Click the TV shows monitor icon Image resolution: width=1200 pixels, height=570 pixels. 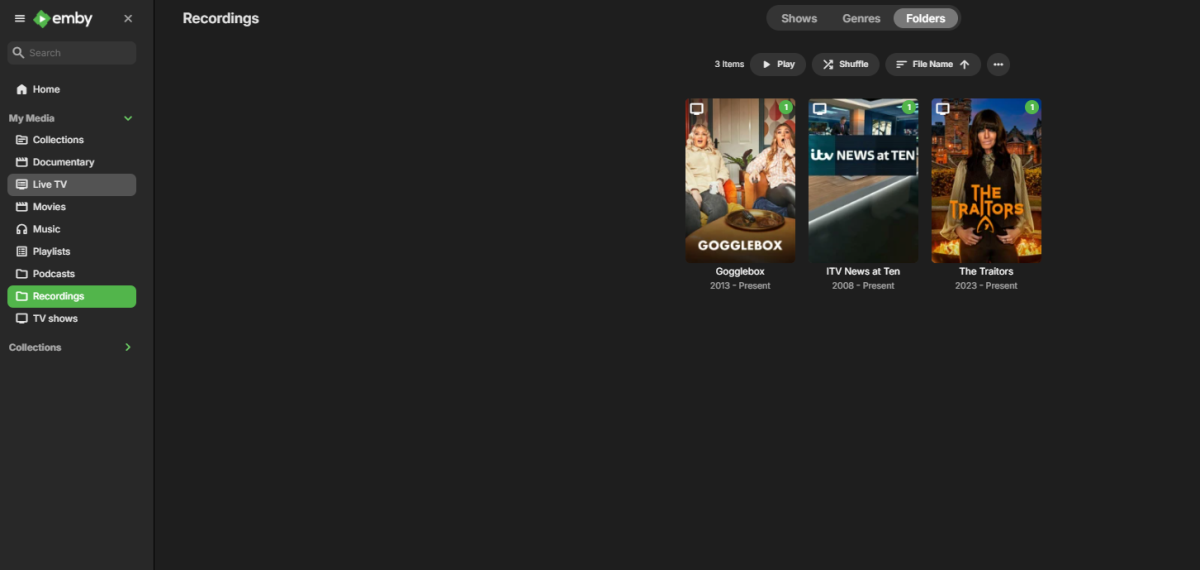22,318
